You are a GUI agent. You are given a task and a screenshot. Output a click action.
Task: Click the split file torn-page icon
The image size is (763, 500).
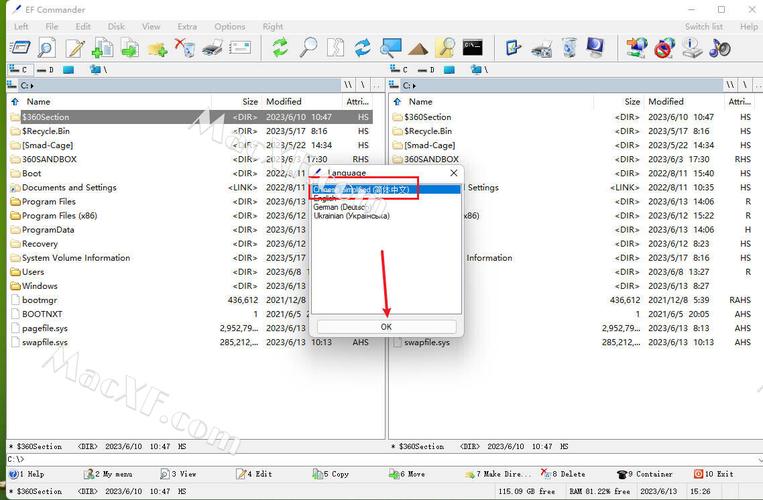point(335,48)
